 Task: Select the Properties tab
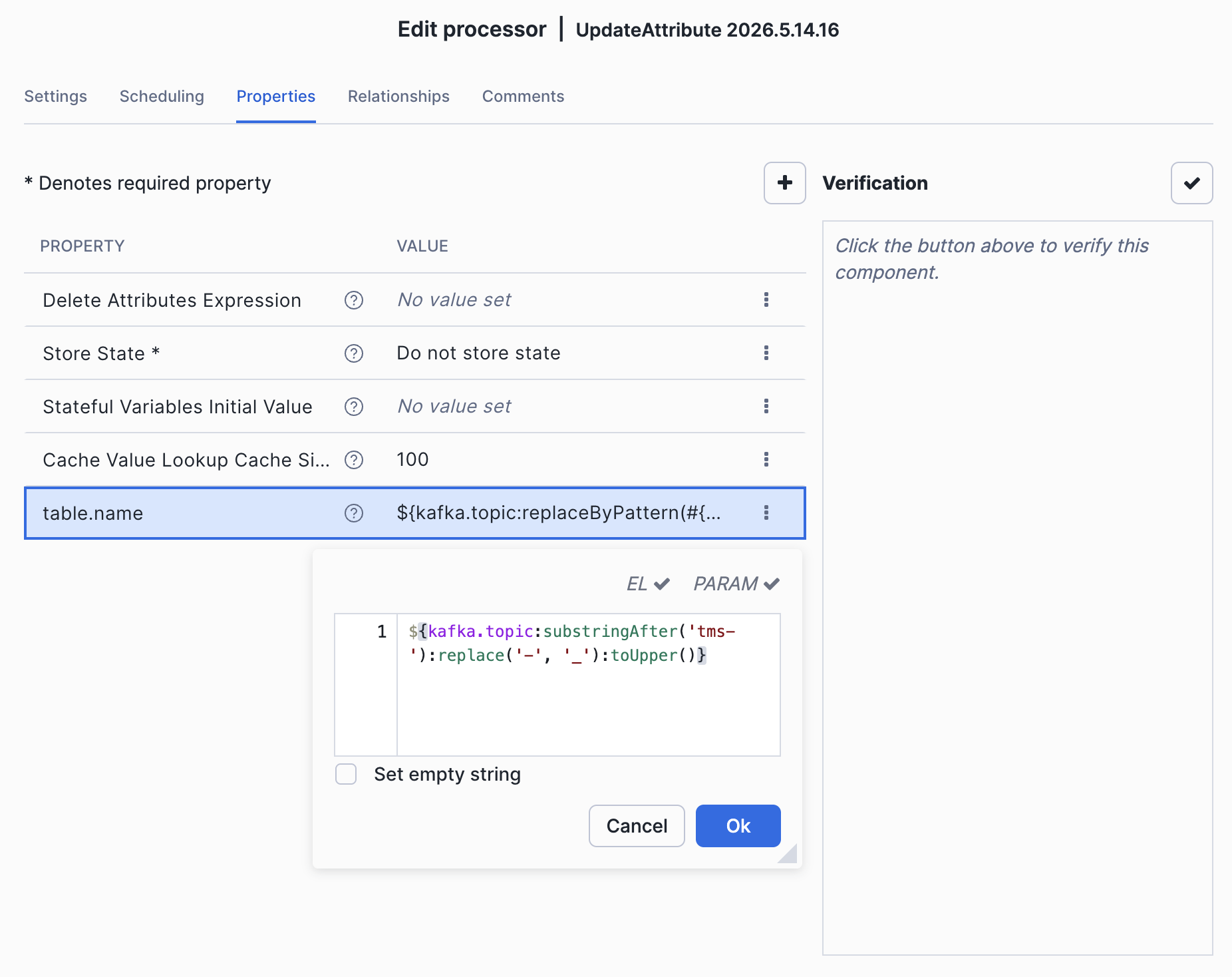[276, 97]
